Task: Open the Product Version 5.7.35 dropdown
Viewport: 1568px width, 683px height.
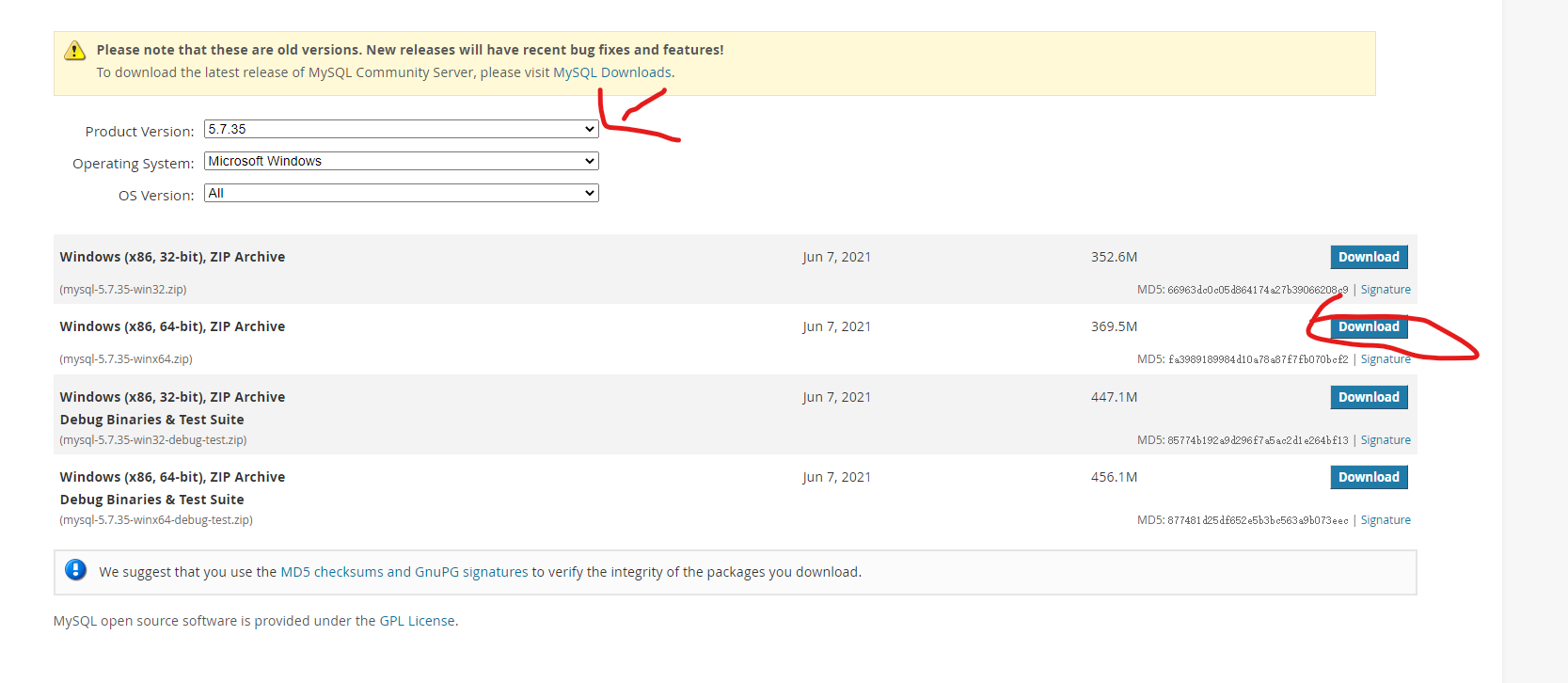Action: (402, 129)
